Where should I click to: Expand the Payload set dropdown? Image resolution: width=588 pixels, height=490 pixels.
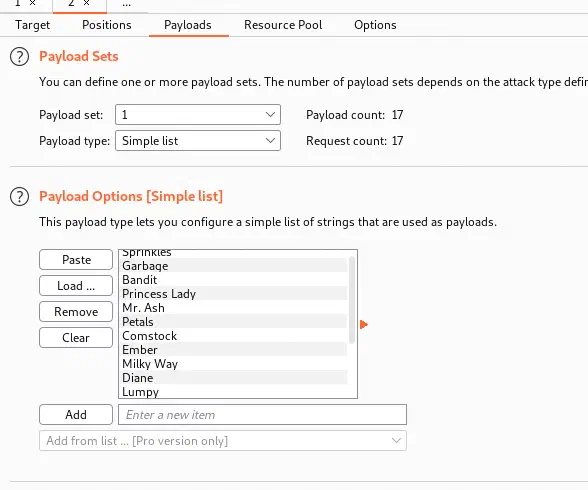pyautogui.click(x=198, y=115)
